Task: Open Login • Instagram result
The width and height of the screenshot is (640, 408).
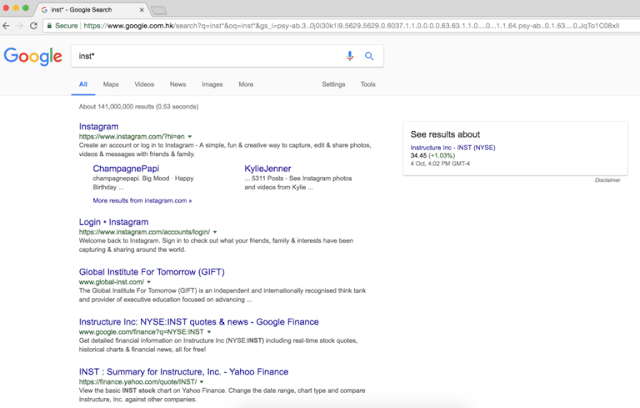Action: tap(113, 222)
